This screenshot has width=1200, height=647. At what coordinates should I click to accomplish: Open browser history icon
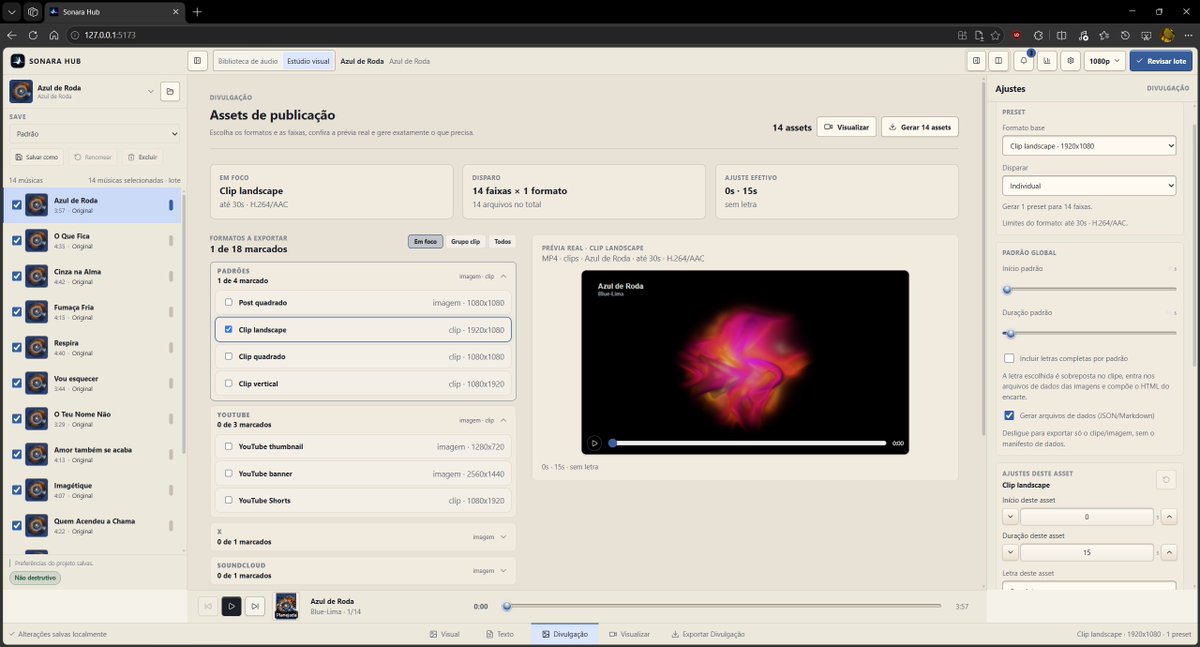(x=1125, y=34)
